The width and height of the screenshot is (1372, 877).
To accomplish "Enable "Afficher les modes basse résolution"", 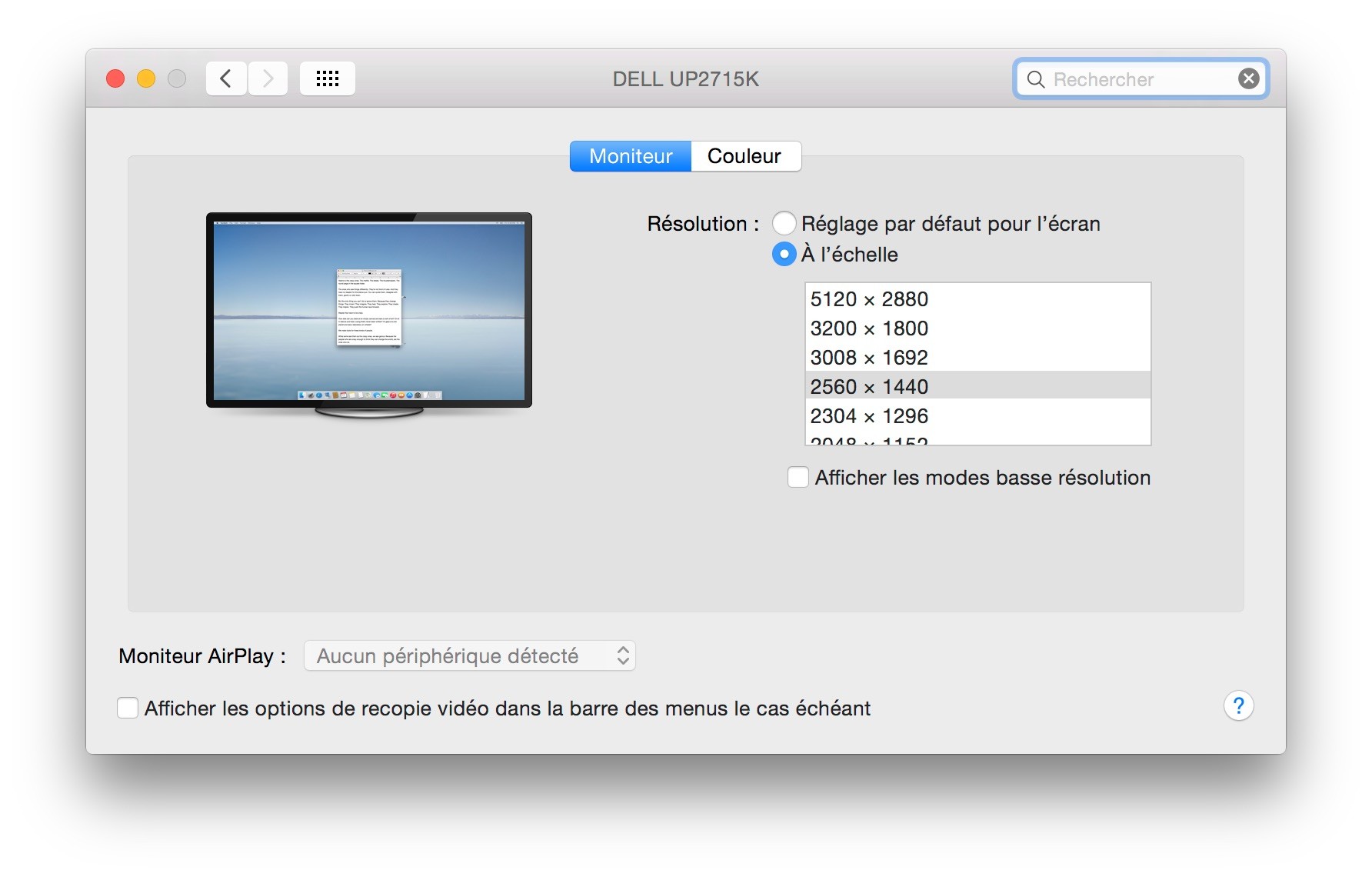I will tap(798, 477).
